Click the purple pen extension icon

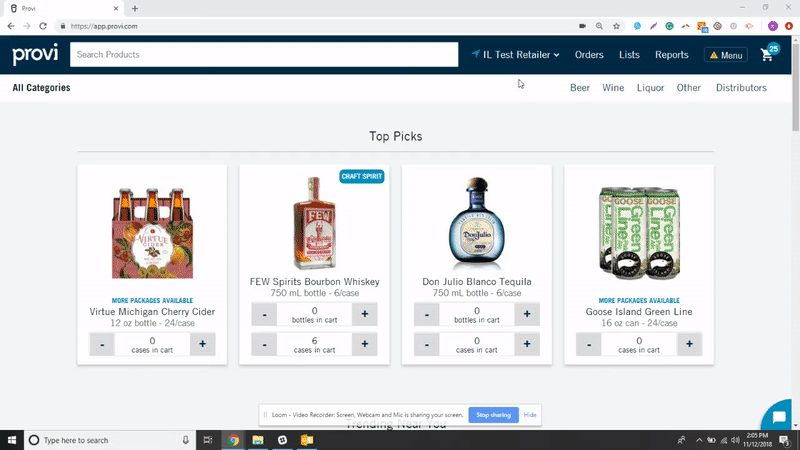pos(654,26)
